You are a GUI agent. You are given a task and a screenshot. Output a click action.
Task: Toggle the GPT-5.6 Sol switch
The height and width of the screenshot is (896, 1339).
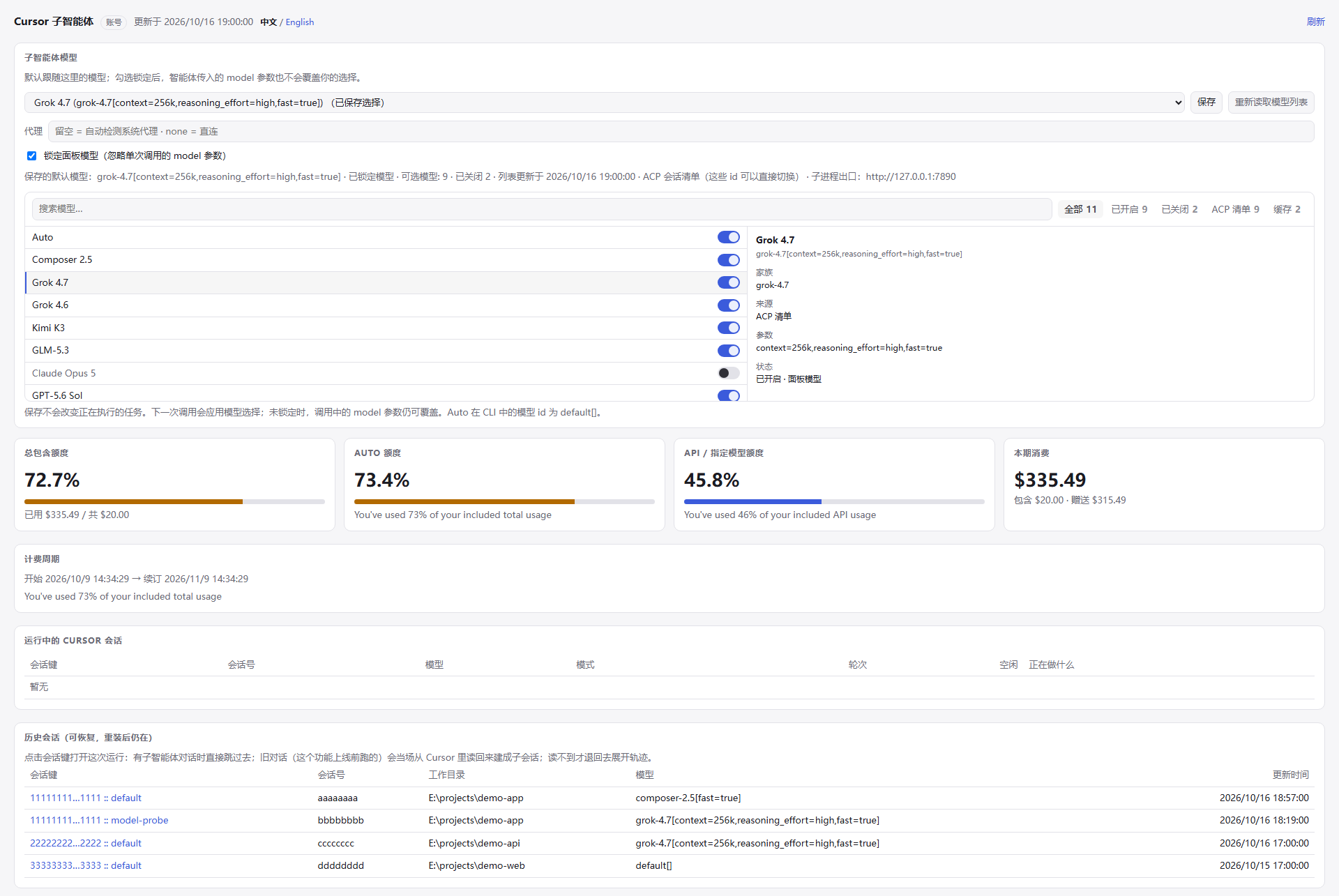728,395
